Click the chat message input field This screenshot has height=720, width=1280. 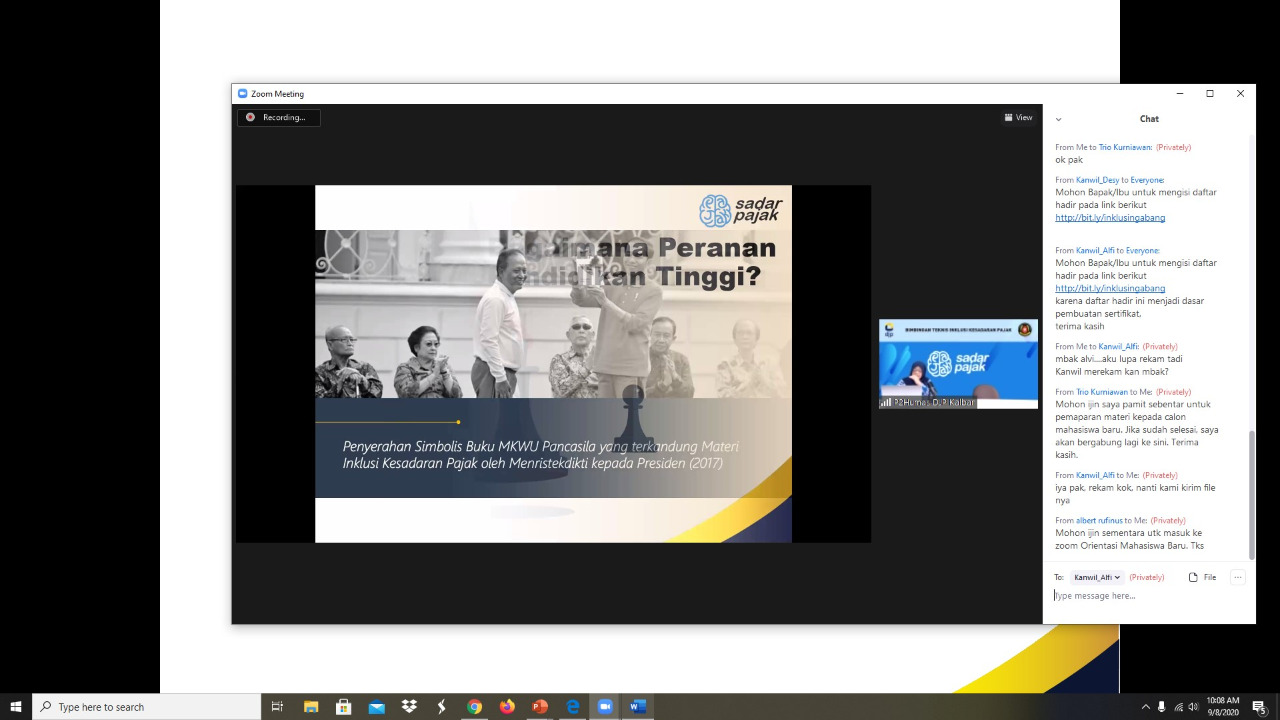coord(1140,596)
